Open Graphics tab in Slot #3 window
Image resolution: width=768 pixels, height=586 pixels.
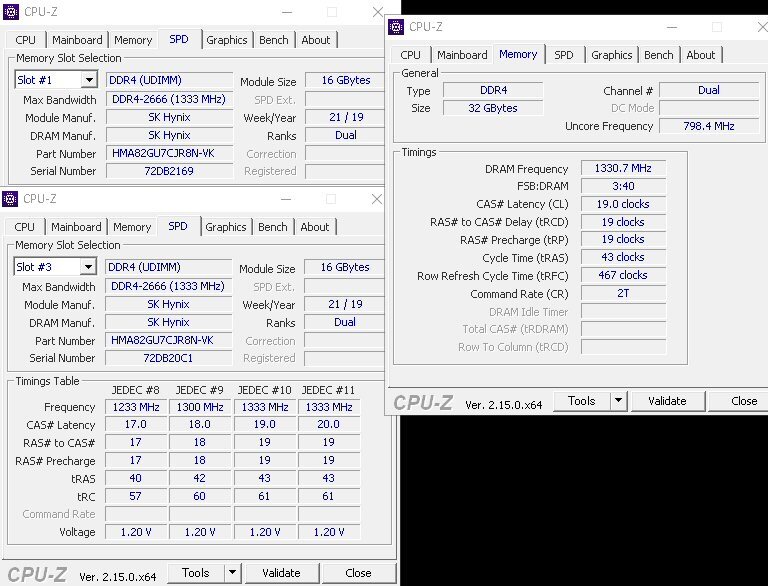pyautogui.click(x=226, y=227)
